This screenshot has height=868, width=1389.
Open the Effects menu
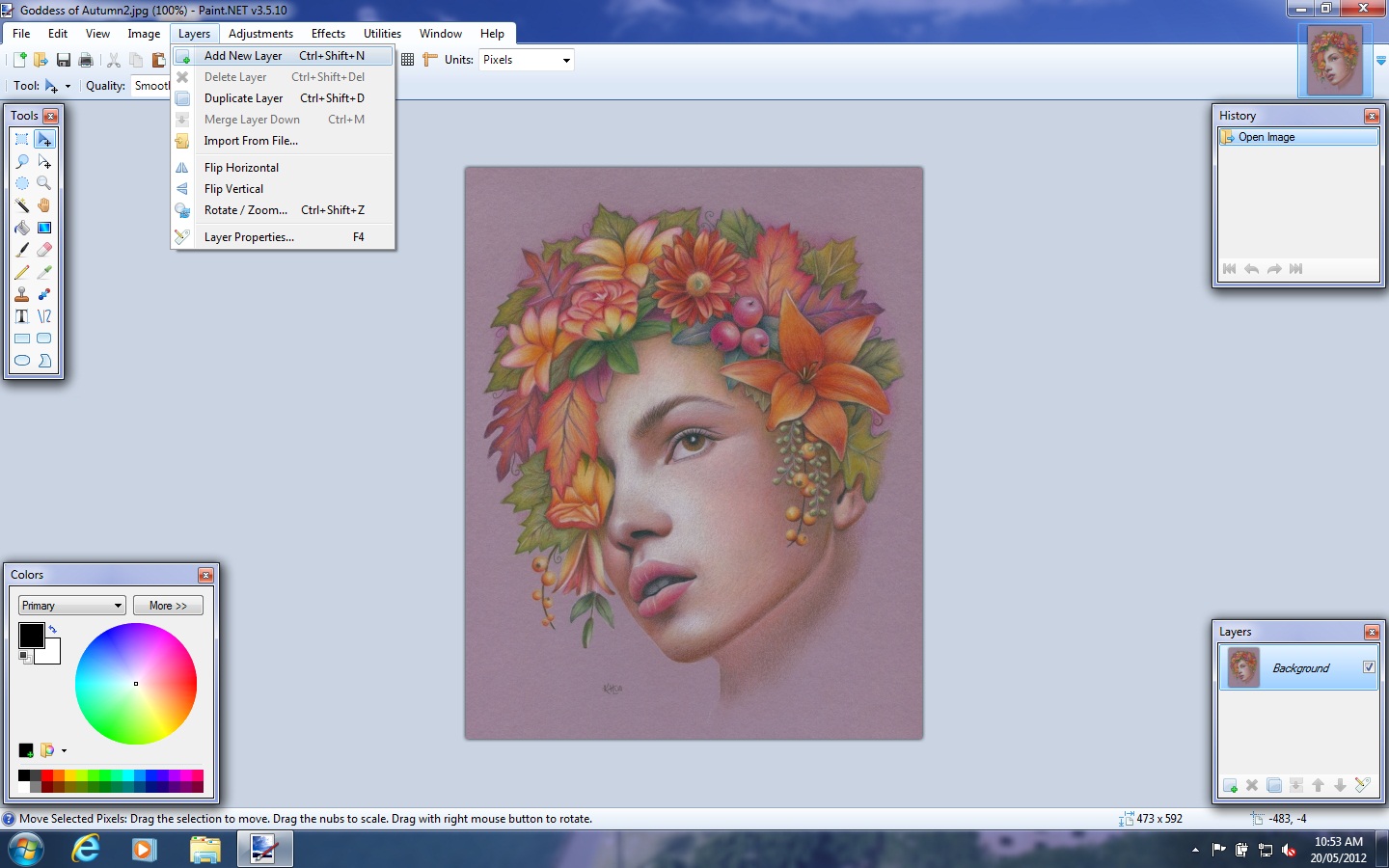point(328,33)
